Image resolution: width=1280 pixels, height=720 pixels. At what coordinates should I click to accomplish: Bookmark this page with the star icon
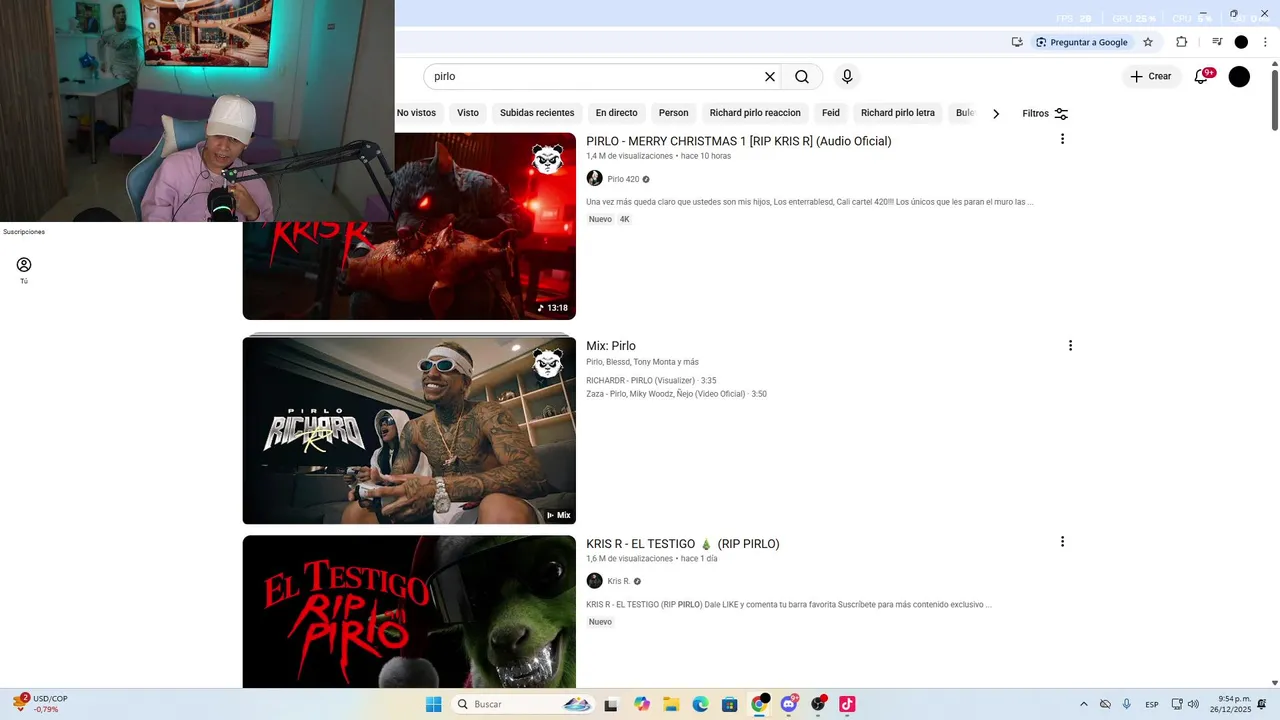(x=1148, y=42)
